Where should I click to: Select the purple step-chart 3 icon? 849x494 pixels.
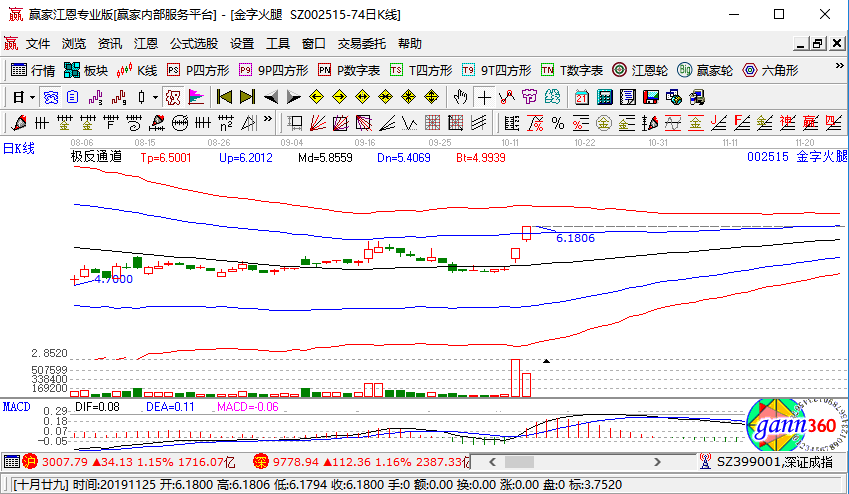(x=95, y=98)
